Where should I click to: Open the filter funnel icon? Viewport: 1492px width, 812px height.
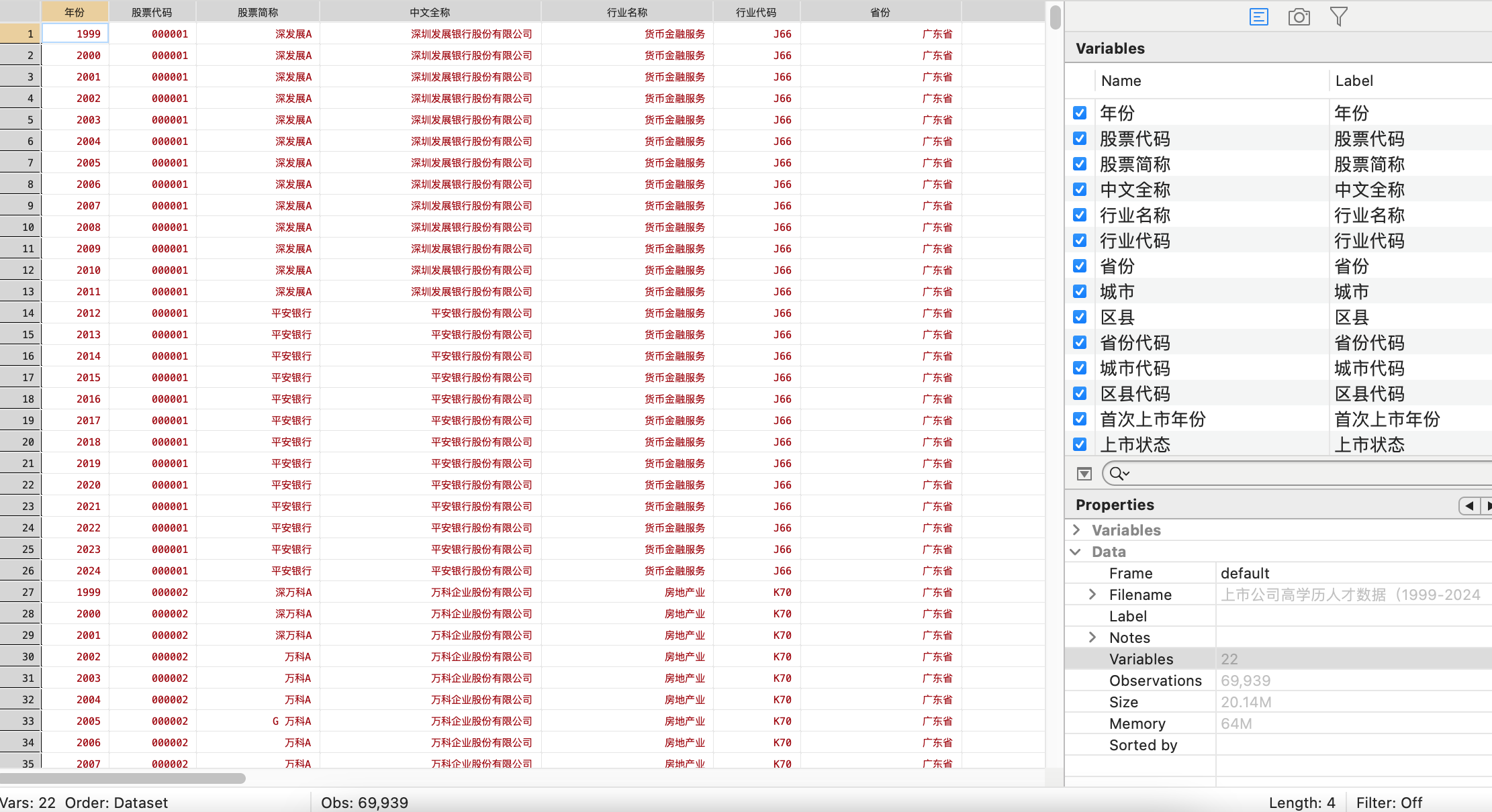pyautogui.click(x=1338, y=17)
